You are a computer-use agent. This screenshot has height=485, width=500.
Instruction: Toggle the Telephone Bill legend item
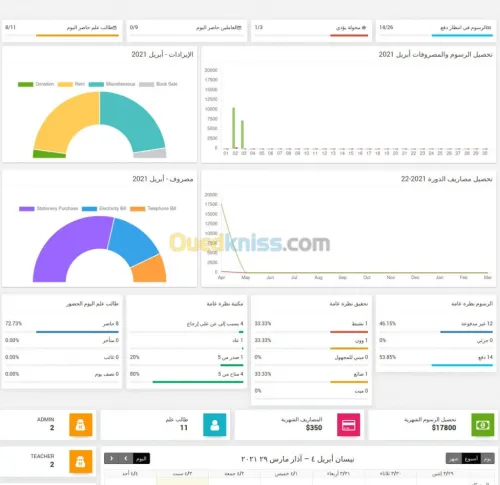point(153,208)
